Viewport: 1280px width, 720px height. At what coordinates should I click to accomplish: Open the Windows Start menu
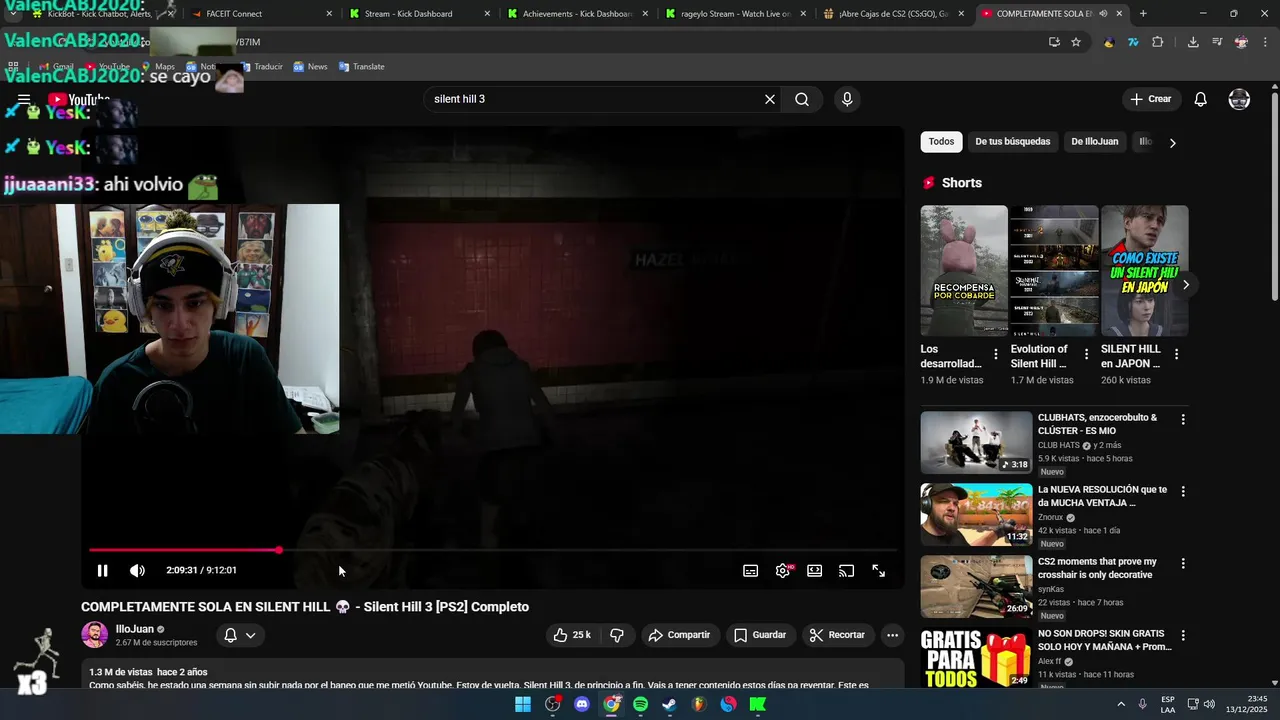(523, 704)
